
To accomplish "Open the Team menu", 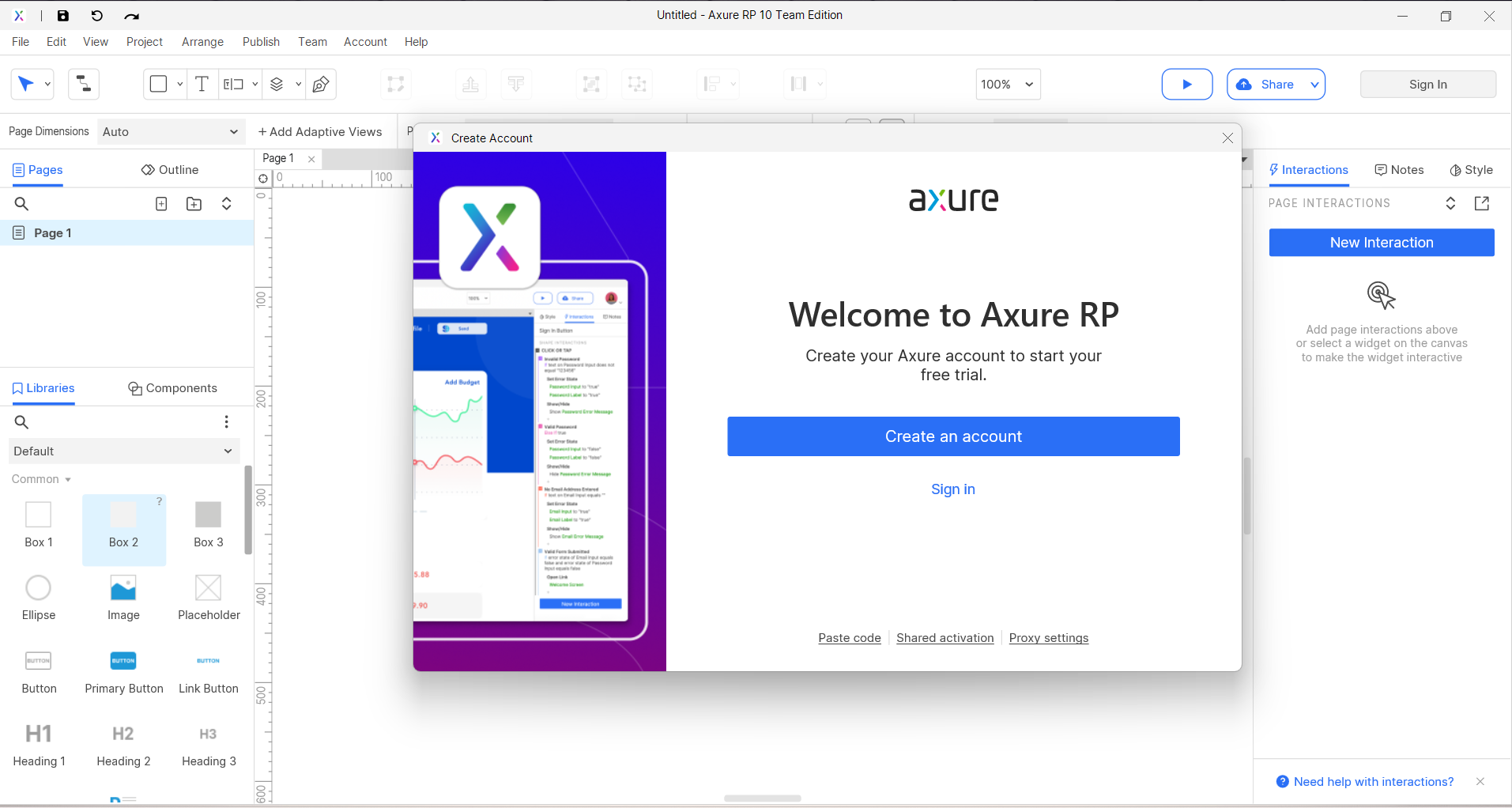I will (312, 42).
